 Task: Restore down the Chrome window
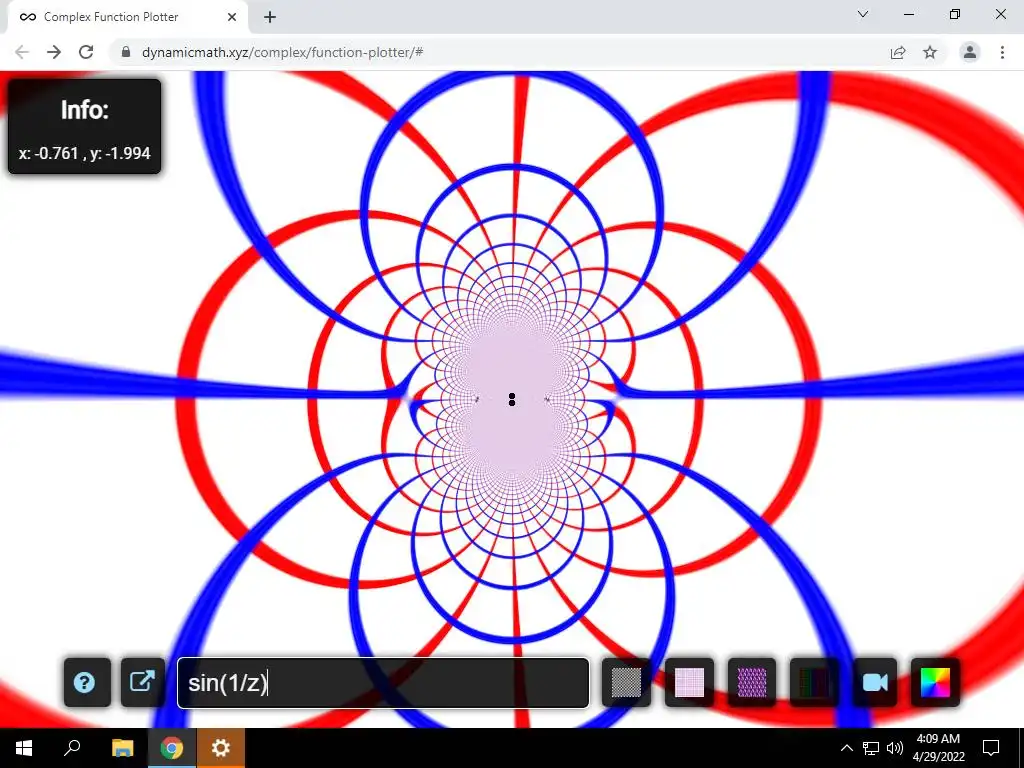955,14
